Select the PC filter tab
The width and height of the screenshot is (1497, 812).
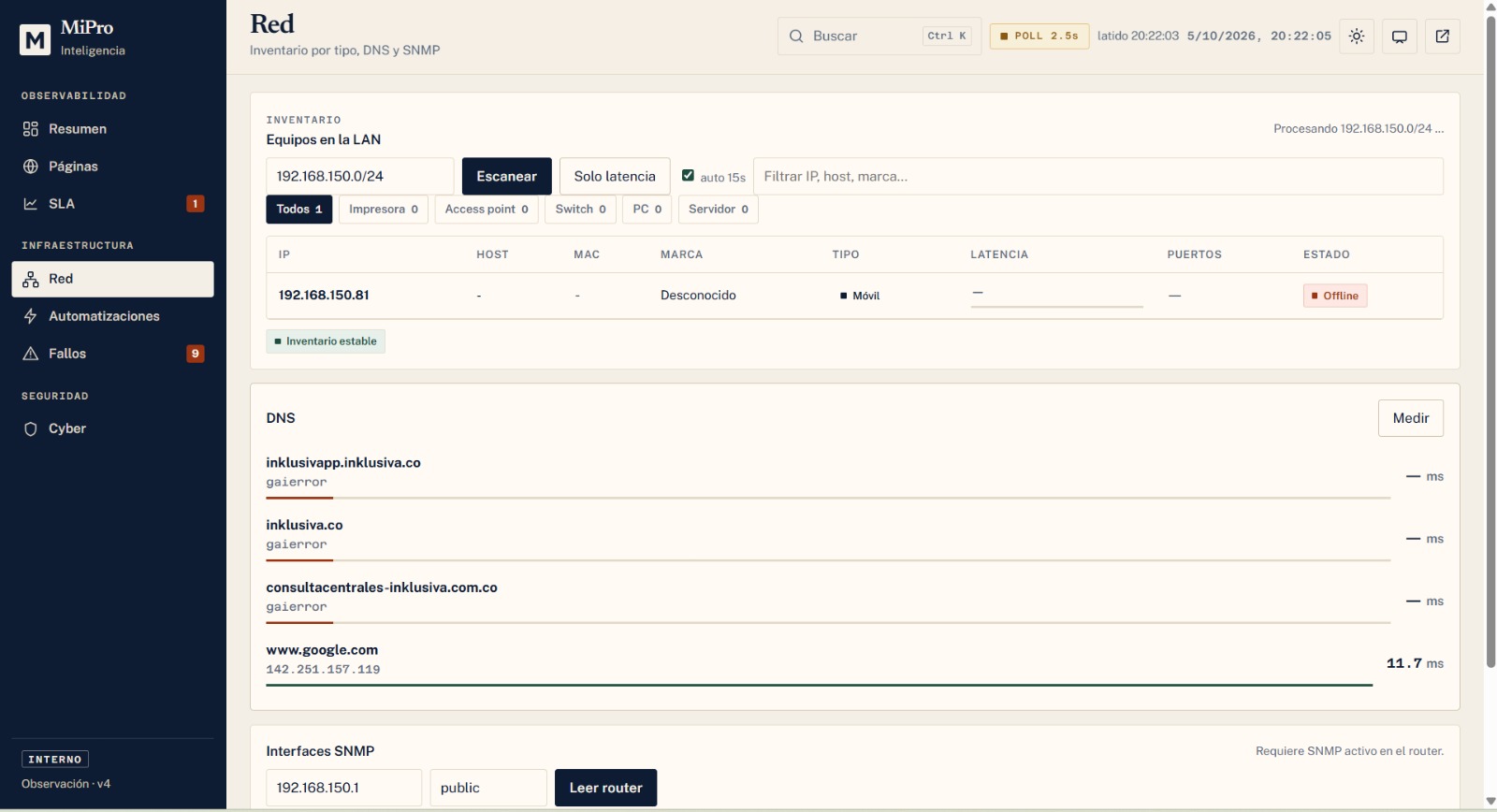tap(647, 210)
